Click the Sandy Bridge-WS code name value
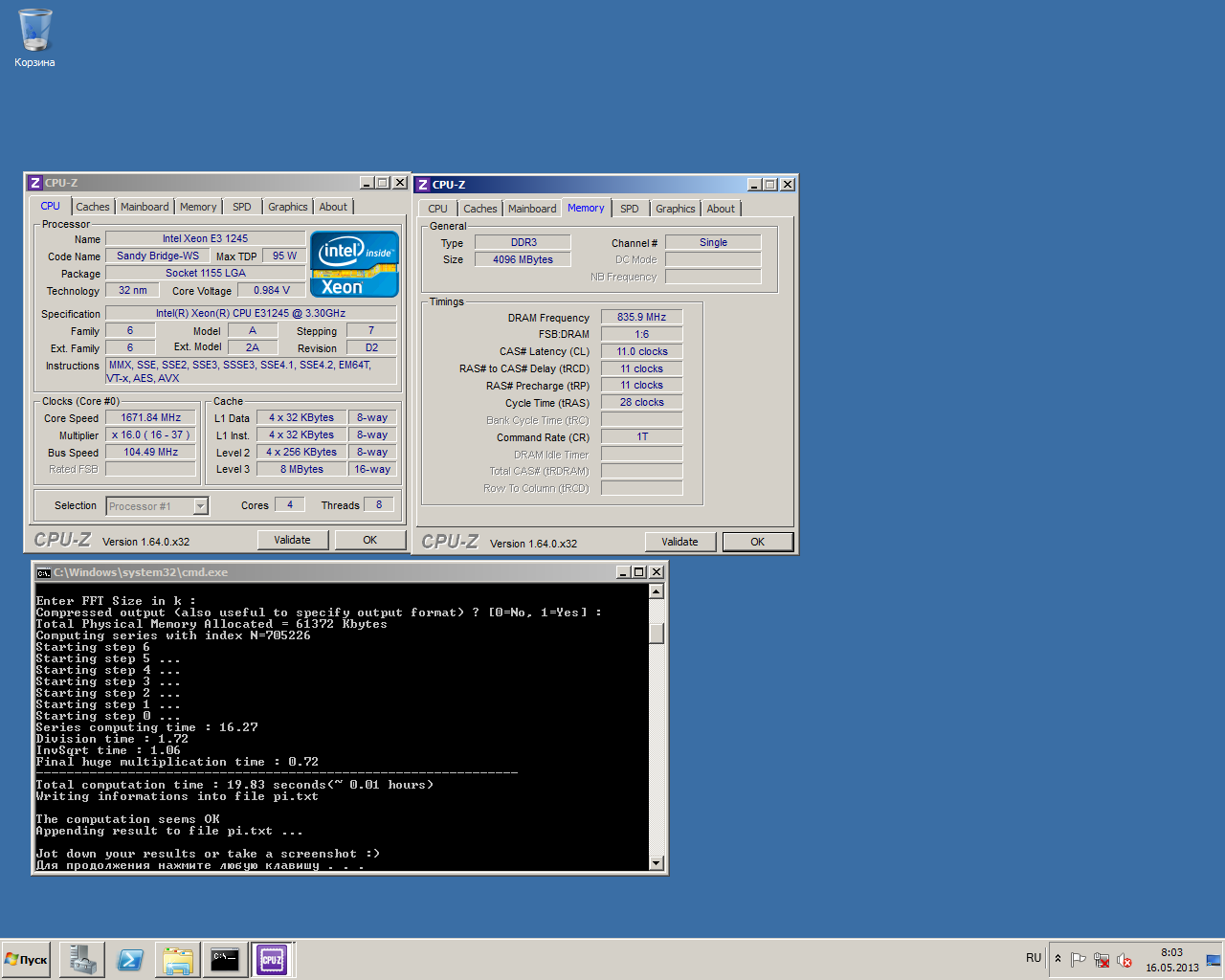Viewport: 1225px width, 980px height. 158,256
